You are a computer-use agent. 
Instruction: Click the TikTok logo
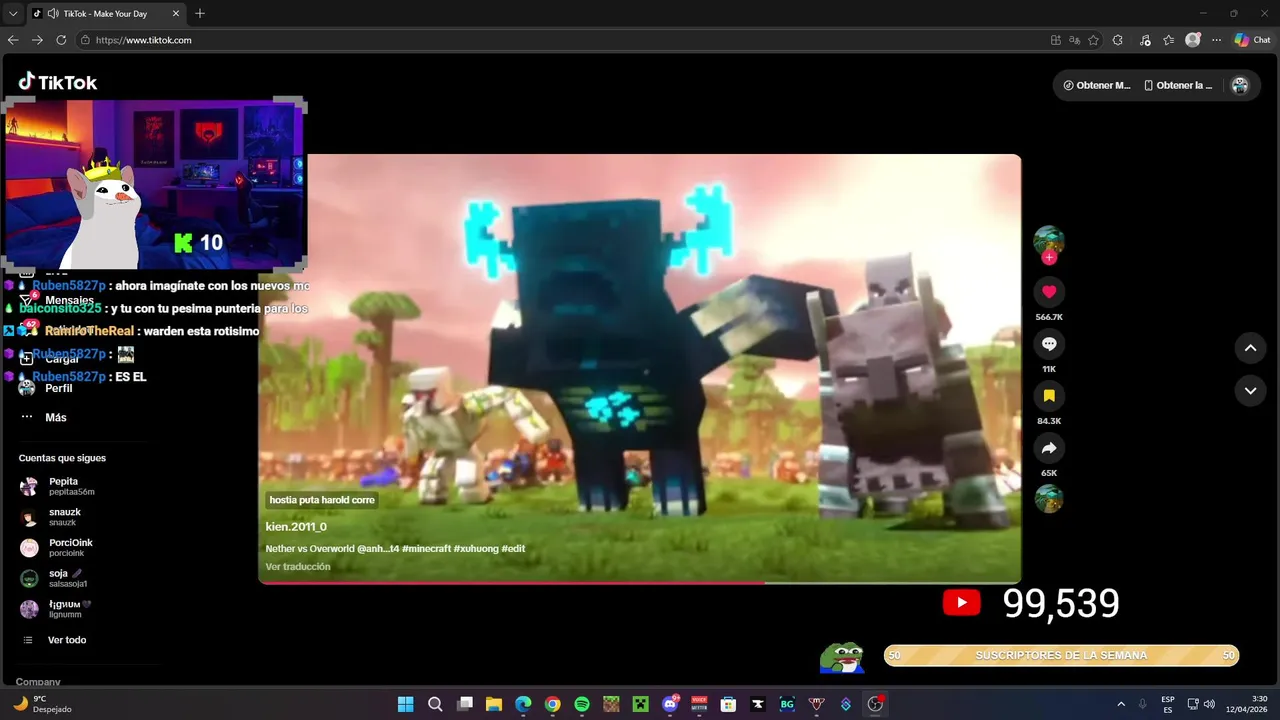pos(58,82)
